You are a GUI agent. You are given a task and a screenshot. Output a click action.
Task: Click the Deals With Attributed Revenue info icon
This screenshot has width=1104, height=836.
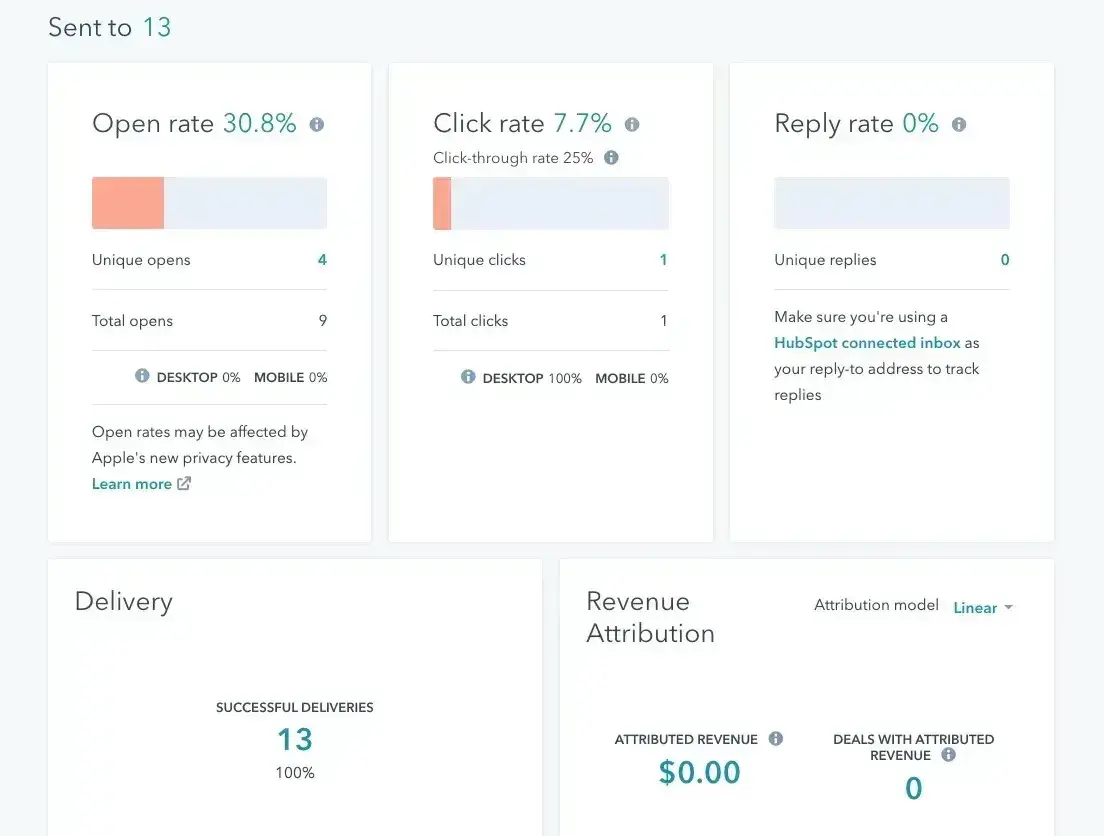tap(946, 756)
